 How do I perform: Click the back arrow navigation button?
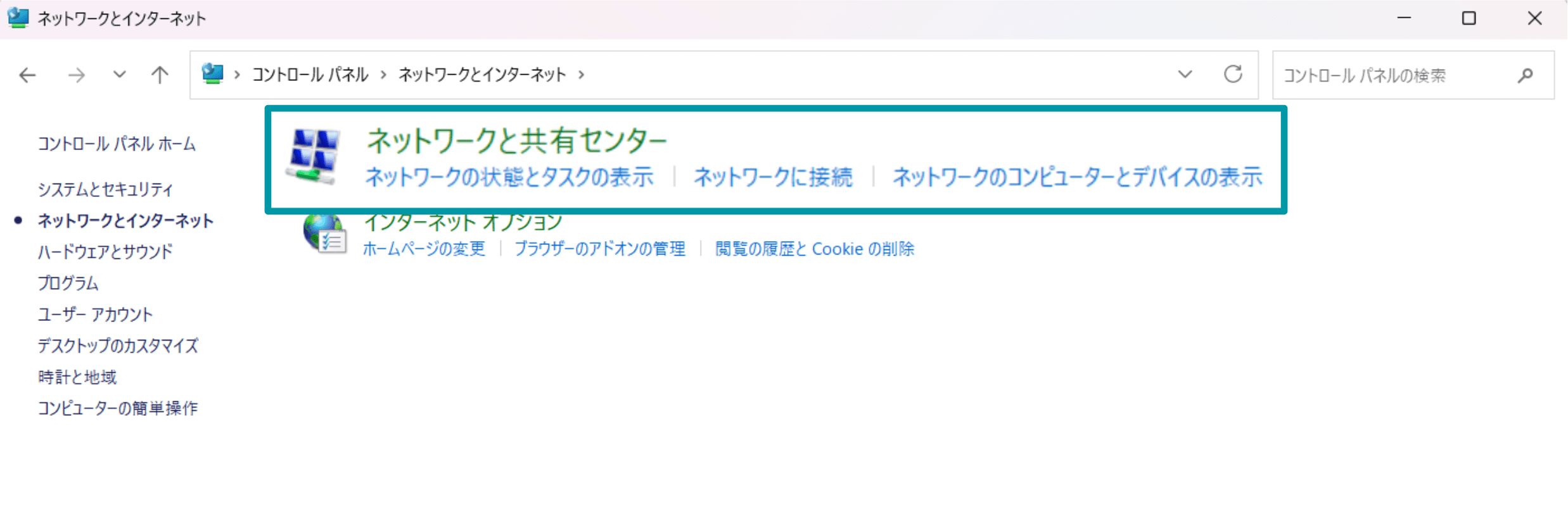[x=27, y=75]
